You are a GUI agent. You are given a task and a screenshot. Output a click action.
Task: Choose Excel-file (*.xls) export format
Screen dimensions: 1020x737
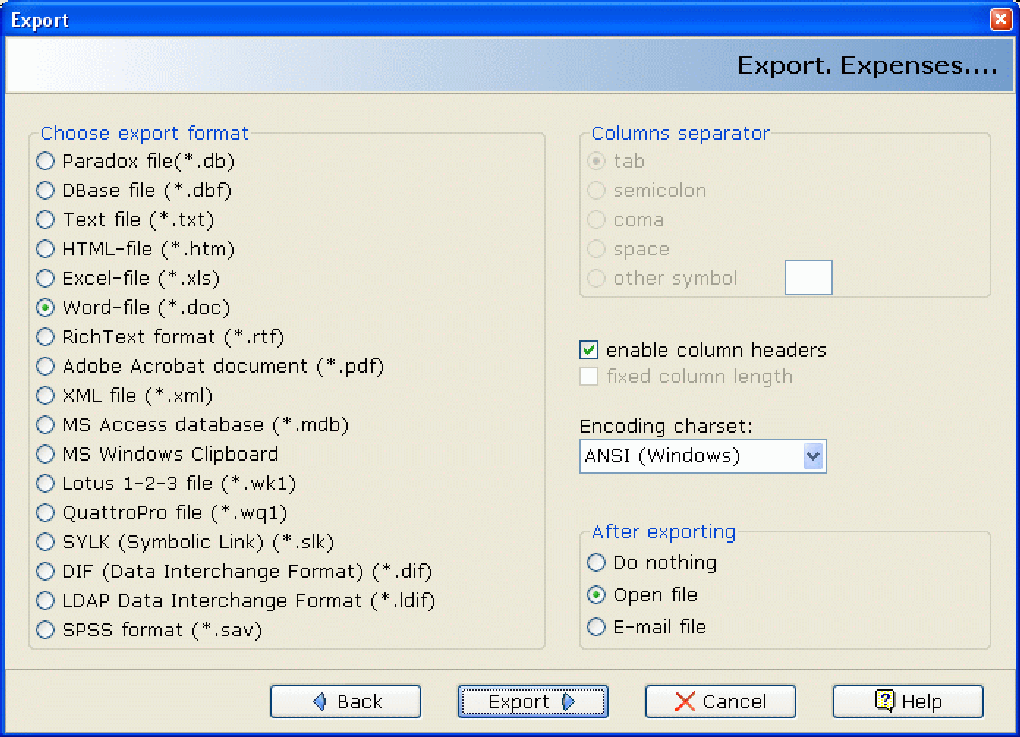click(46, 278)
